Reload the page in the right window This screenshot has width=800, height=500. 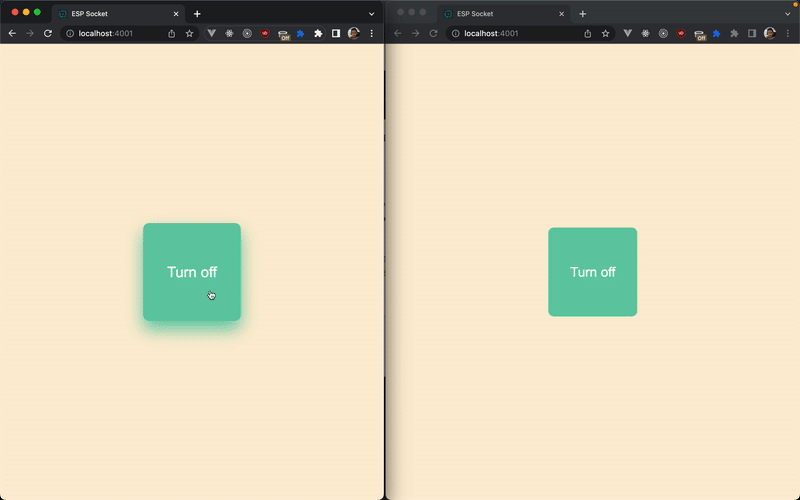pos(434,34)
